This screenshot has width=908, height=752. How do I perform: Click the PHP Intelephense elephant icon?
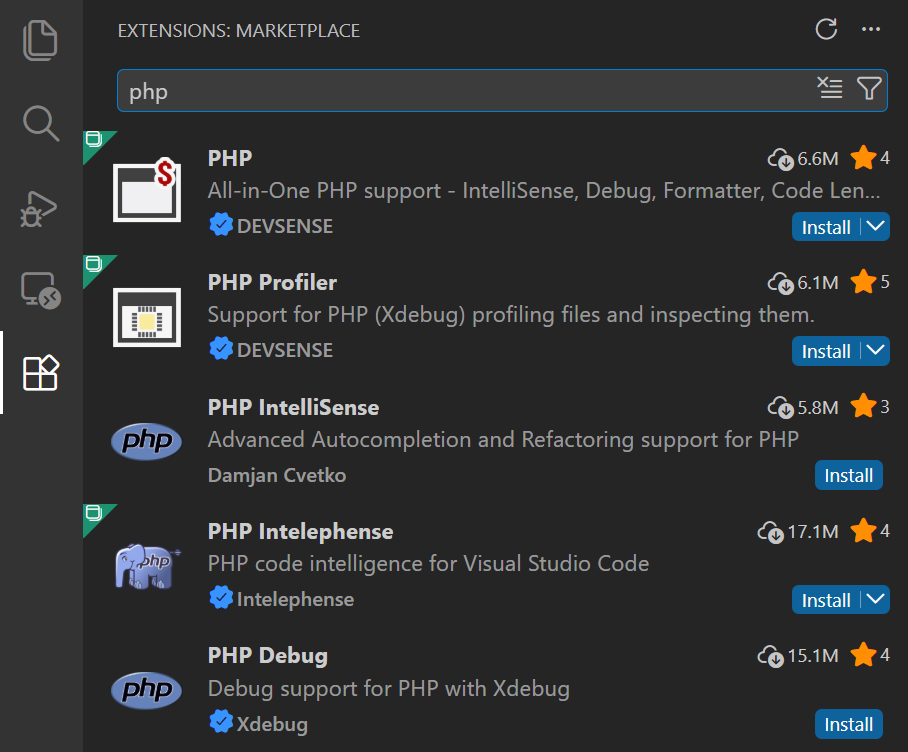point(147,566)
